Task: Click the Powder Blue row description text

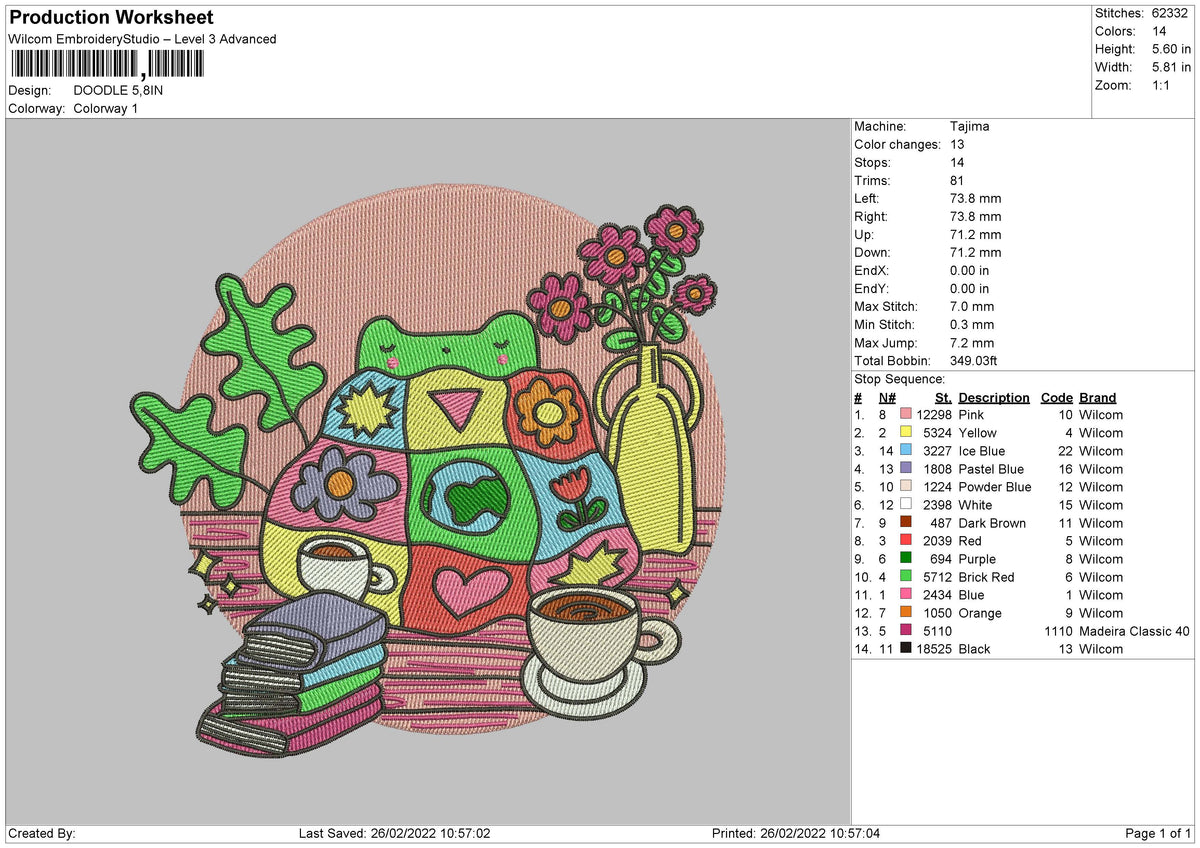Action: 994,487
